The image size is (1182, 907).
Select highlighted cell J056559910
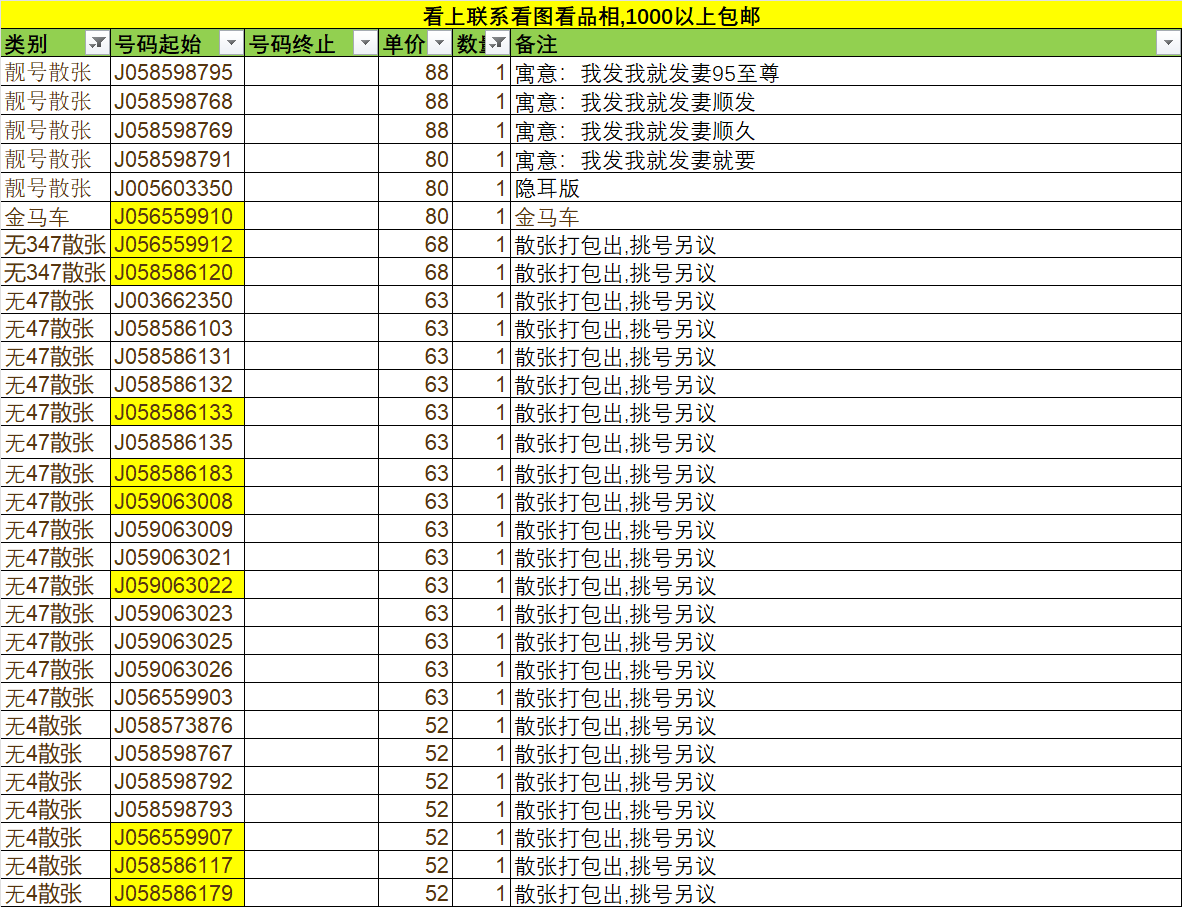[178, 216]
